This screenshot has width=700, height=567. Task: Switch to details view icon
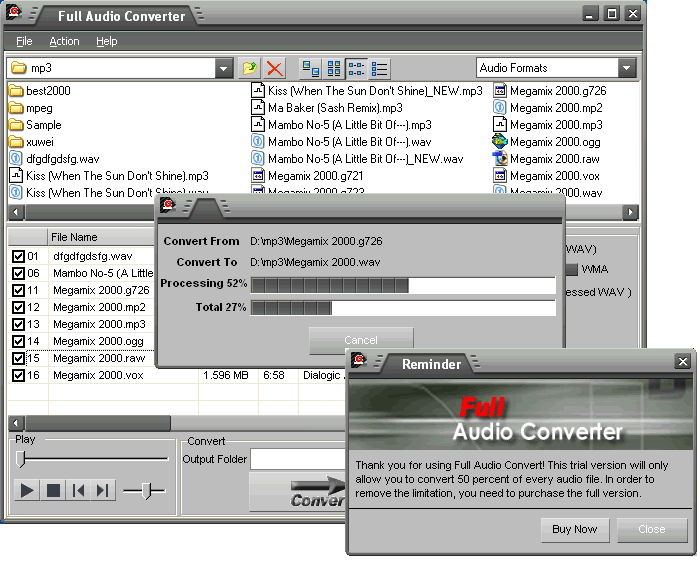point(379,68)
